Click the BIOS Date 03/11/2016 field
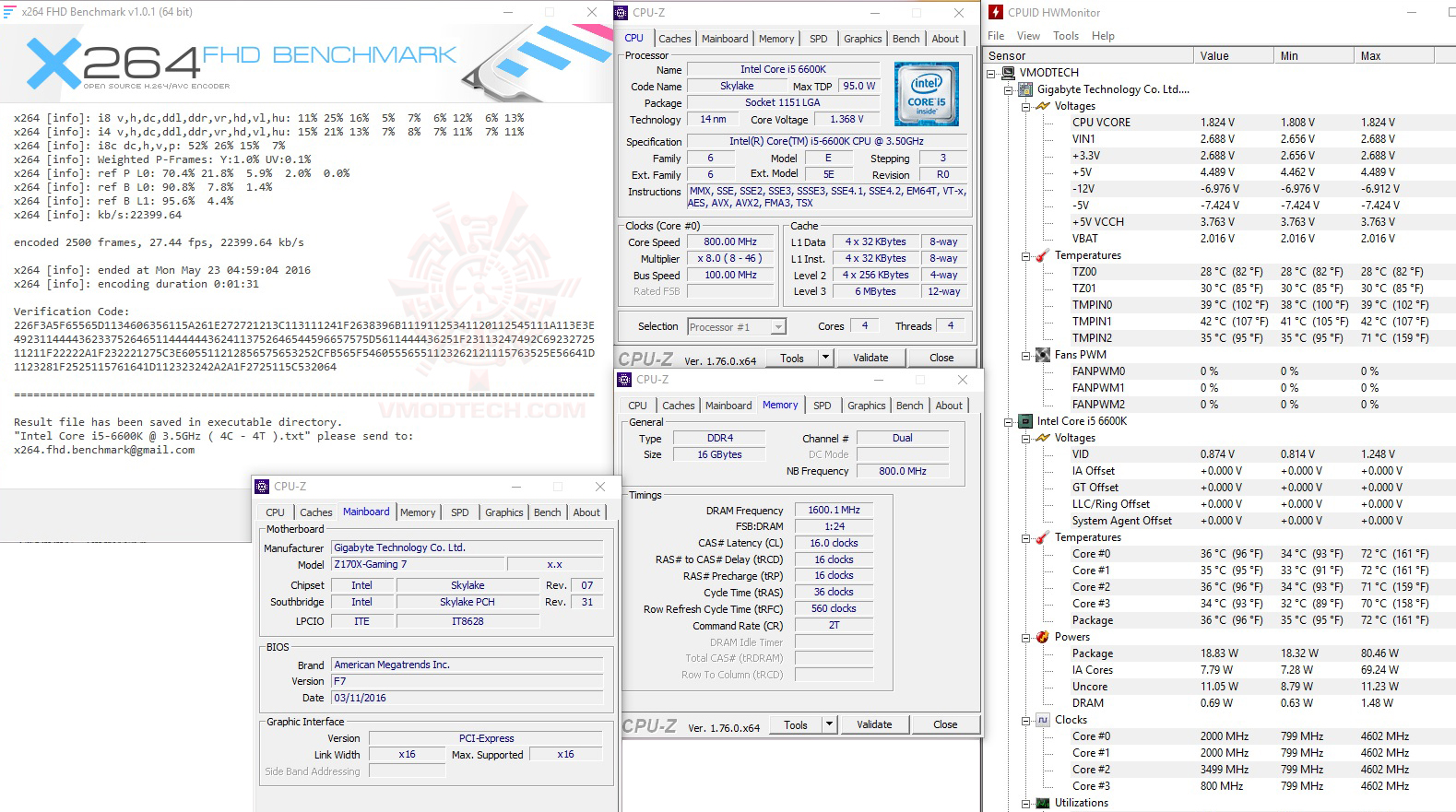The image size is (1456, 812). (468, 698)
